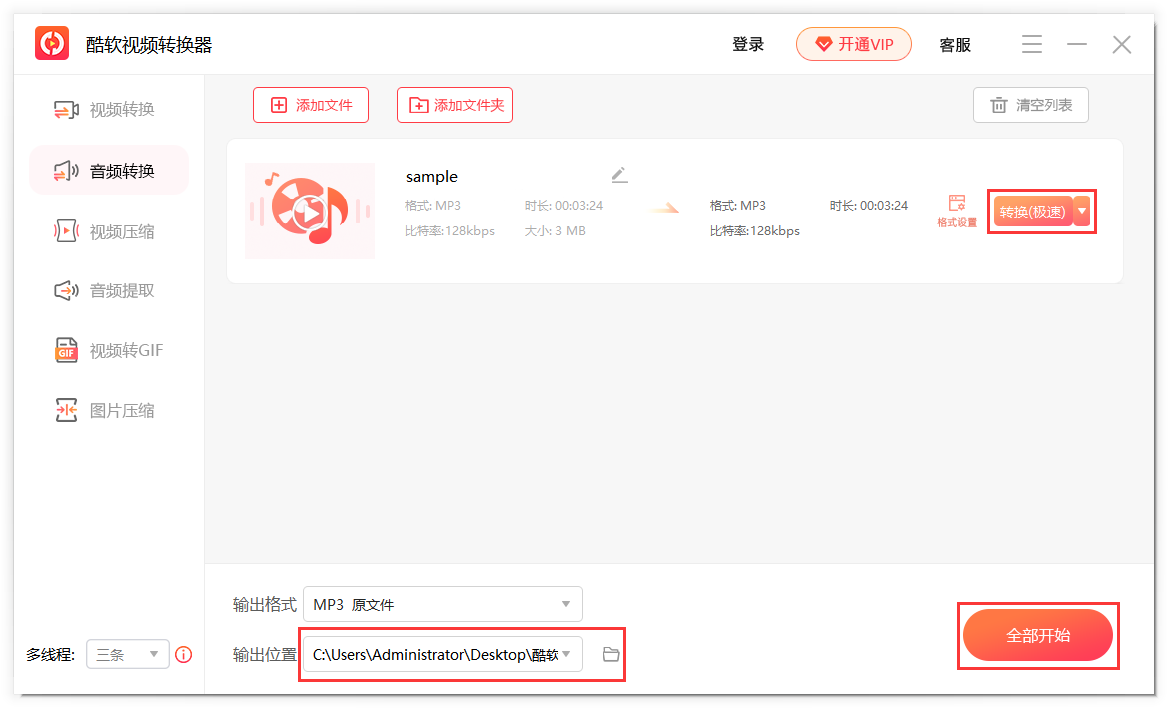This screenshot has height=708, width=1168.
Task: Open the 多线程 三条 dropdown
Action: pos(128,654)
